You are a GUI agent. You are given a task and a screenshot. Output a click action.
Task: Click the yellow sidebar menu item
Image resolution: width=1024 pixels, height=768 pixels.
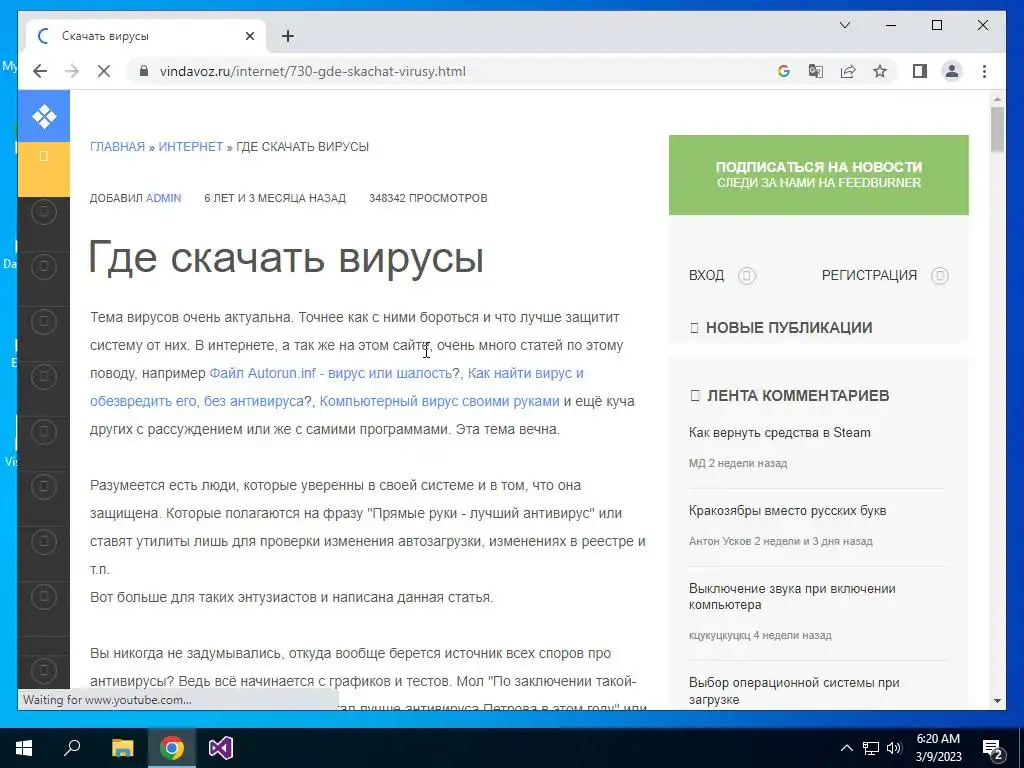[x=44, y=169]
